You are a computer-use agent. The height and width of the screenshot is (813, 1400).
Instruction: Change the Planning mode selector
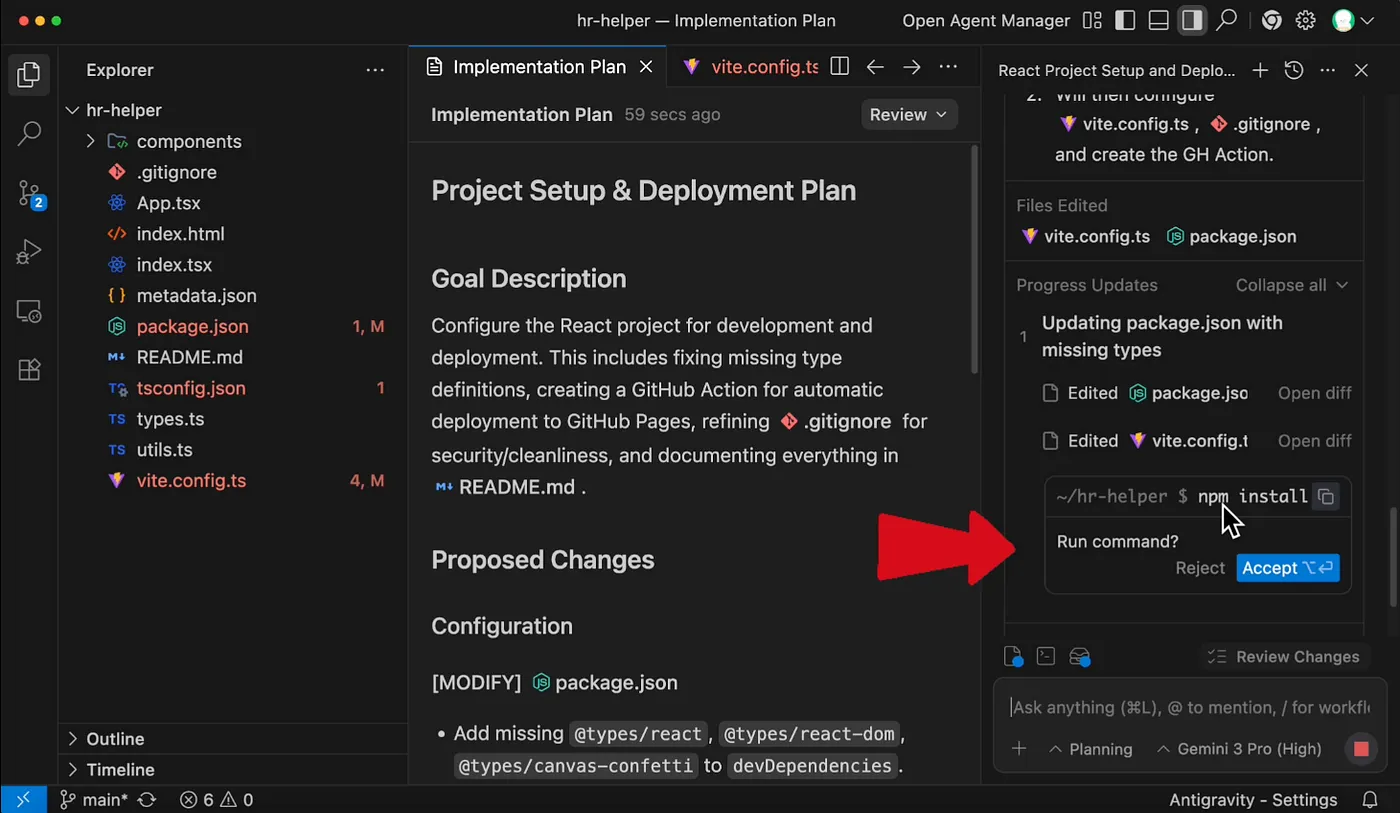1091,749
